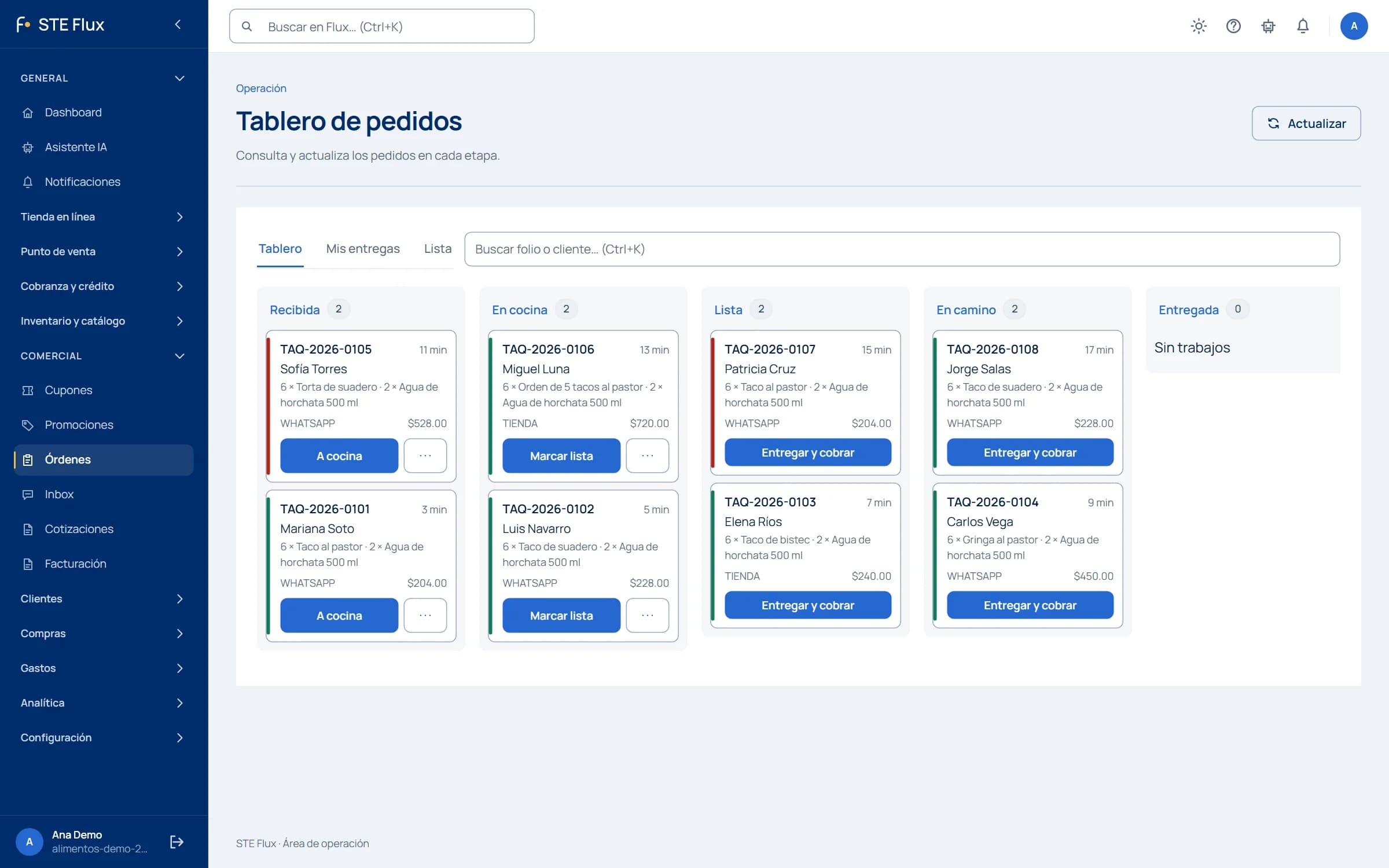Switch to the Lista tab
This screenshot has width=1389, height=868.
pos(438,249)
